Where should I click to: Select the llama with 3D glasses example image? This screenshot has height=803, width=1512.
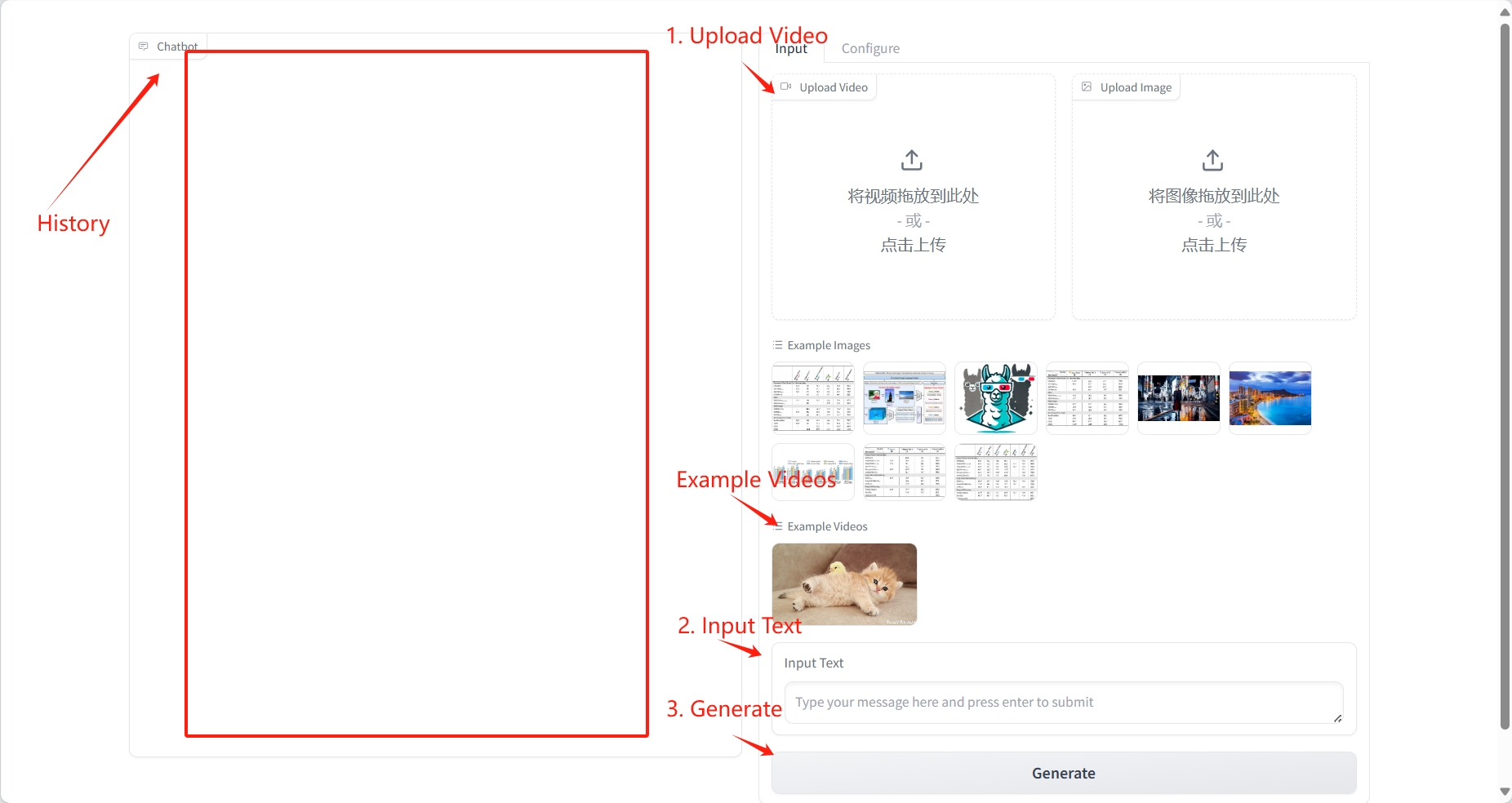tap(996, 398)
